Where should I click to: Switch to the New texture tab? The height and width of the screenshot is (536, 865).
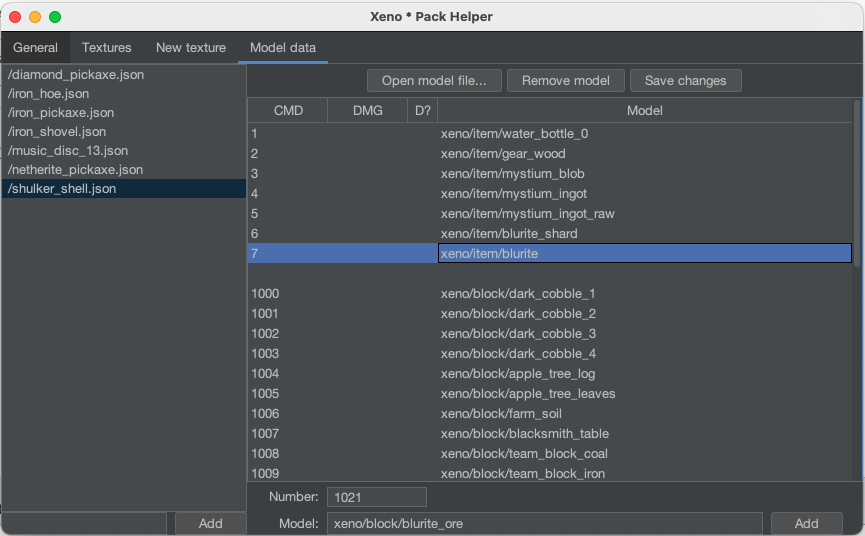coord(191,47)
